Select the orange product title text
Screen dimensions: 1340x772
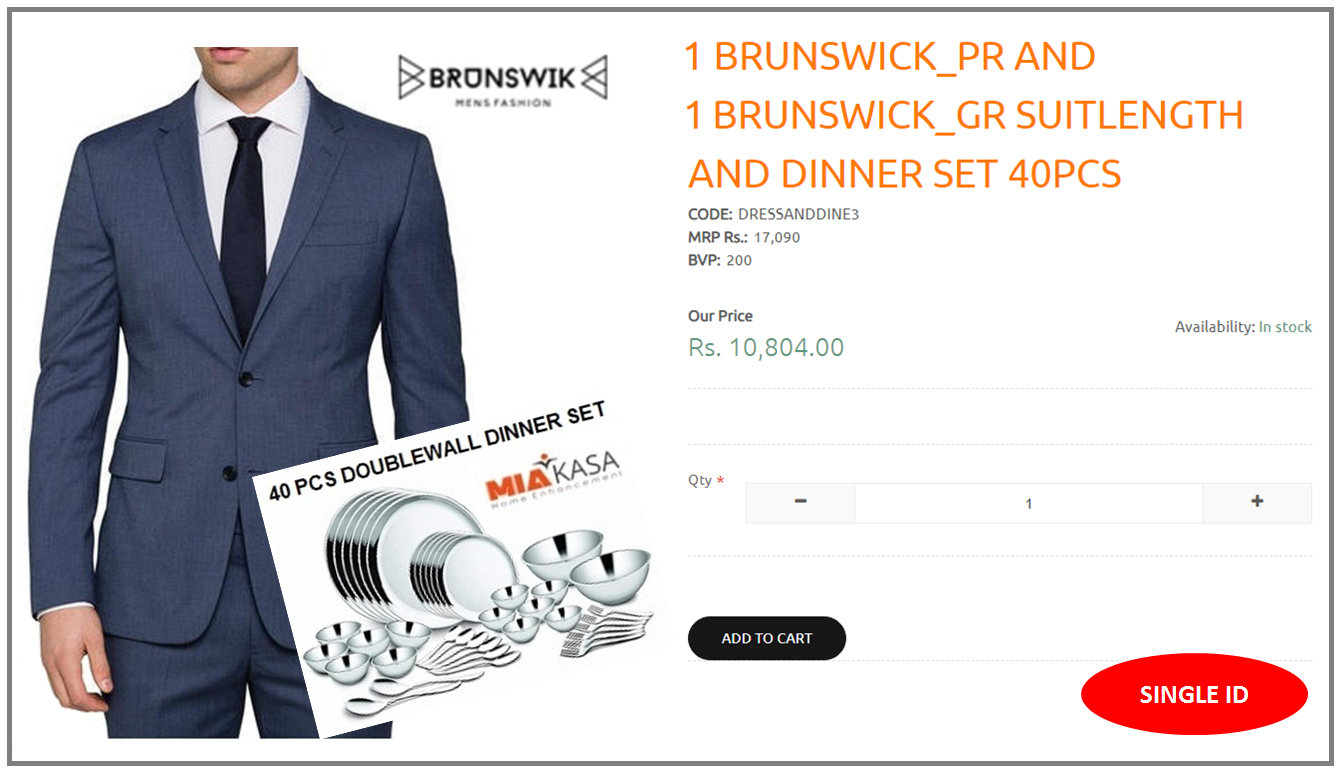[965, 115]
